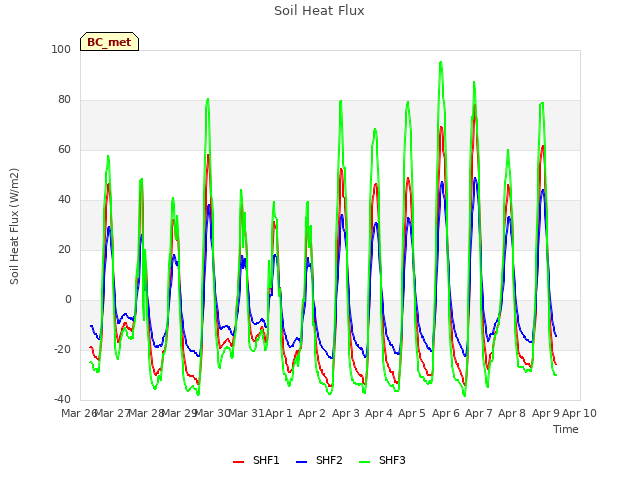Click the Apr 4 x-axis label
640x480 pixels.
tap(379, 413)
